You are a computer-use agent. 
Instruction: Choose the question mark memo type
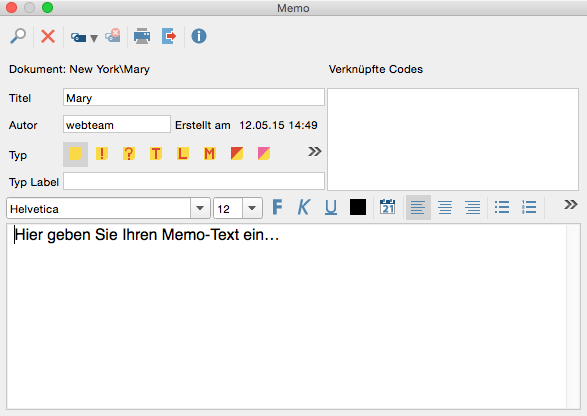click(x=129, y=154)
